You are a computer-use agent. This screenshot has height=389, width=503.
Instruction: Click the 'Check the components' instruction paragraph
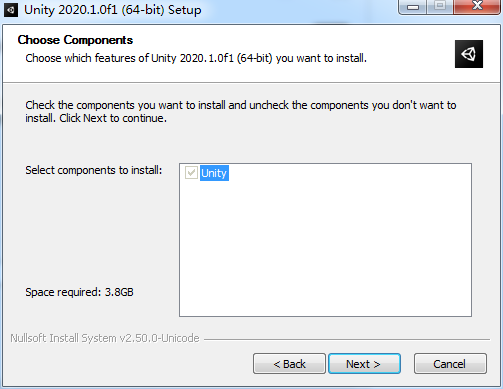point(241,111)
